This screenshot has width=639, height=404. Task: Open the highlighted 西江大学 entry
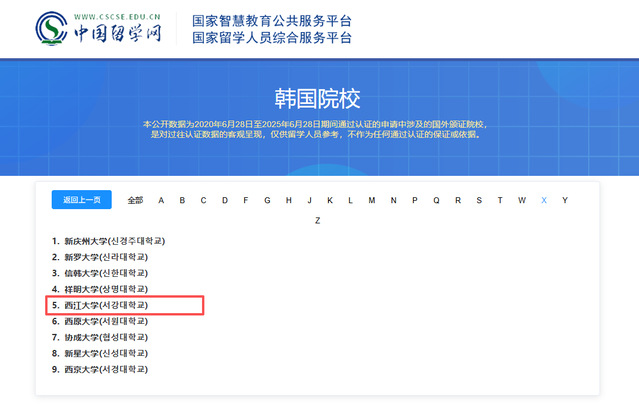100,305
